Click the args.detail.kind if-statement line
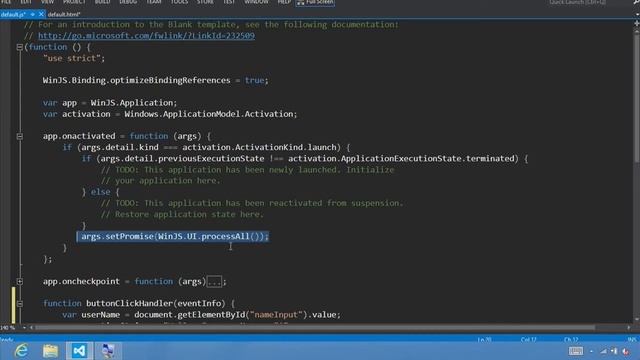The width and height of the screenshot is (640, 360). 206,147
